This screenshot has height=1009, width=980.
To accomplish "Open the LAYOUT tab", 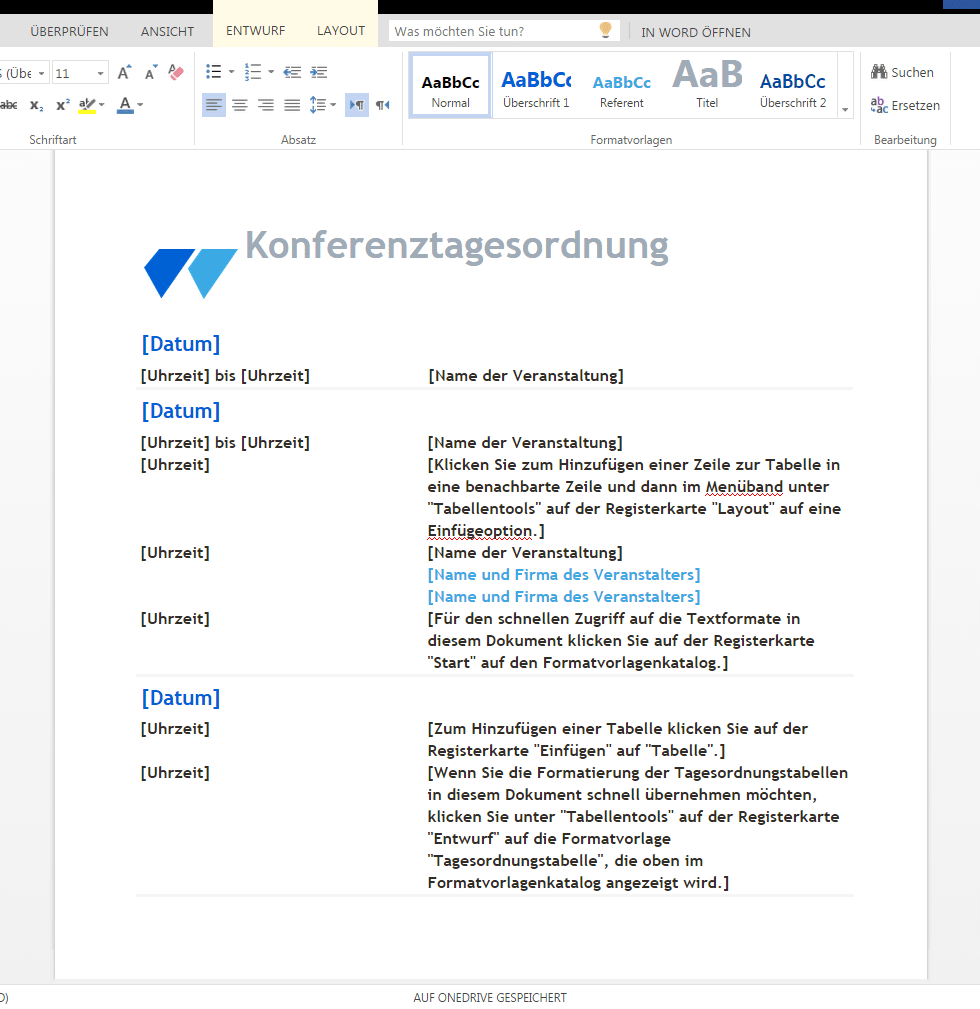I will (x=341, y=31).
